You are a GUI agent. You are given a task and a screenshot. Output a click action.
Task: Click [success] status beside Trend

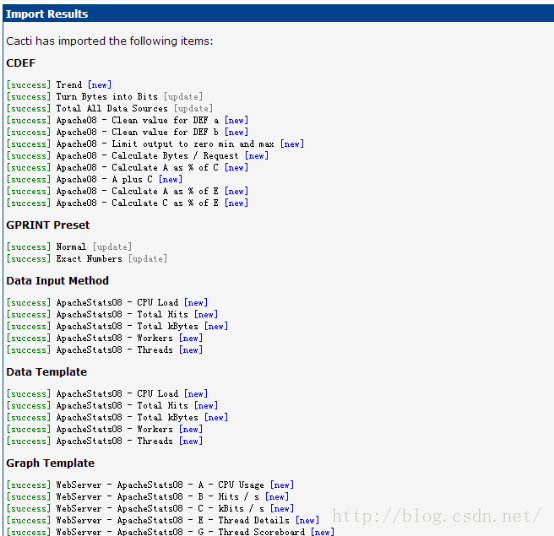point(29,85)
